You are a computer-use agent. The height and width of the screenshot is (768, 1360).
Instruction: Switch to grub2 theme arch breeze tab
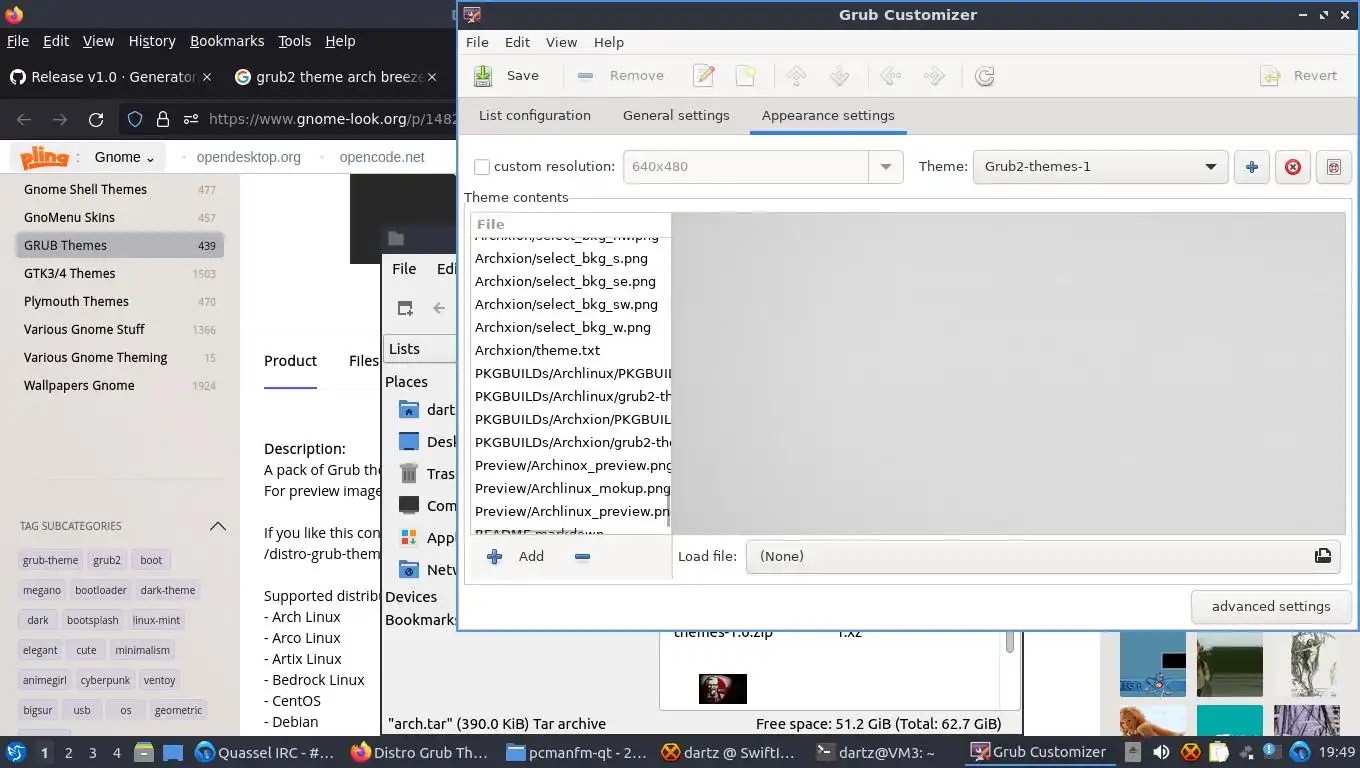point(337,77)
